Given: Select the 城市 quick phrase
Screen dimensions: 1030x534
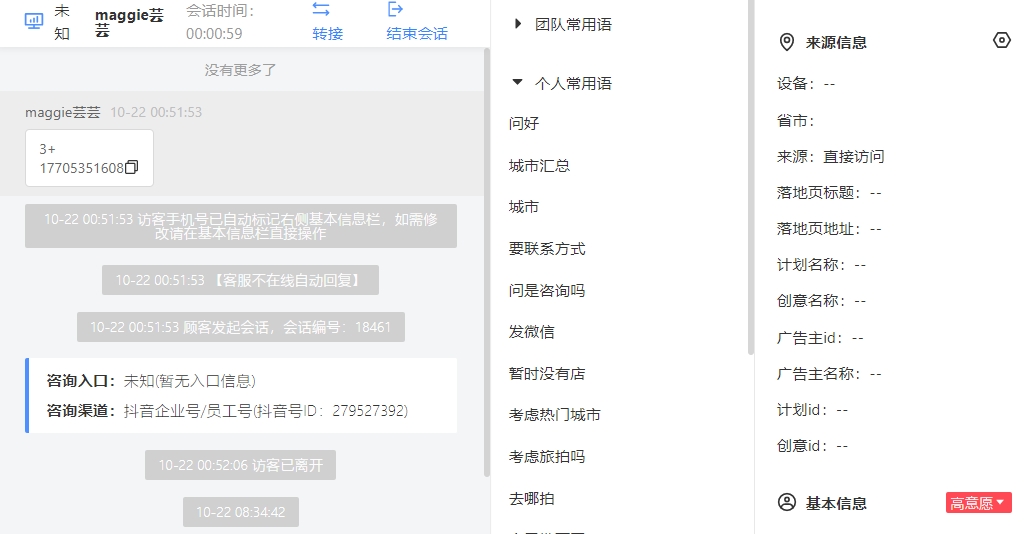Looking at the screenshot, I should click(x=524, y=207).
